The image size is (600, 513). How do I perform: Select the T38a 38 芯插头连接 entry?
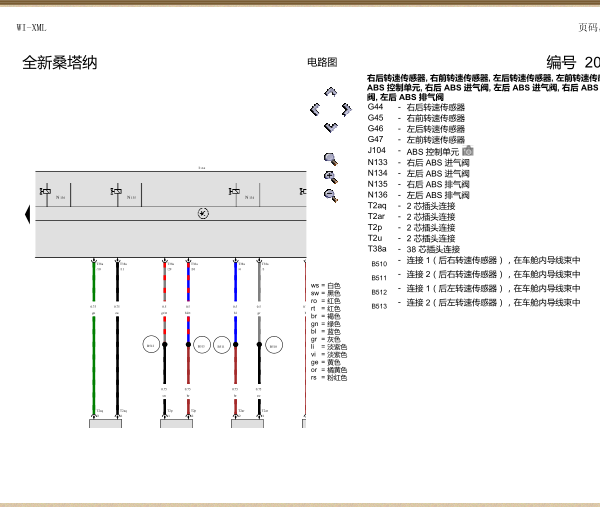pos(414,249)
